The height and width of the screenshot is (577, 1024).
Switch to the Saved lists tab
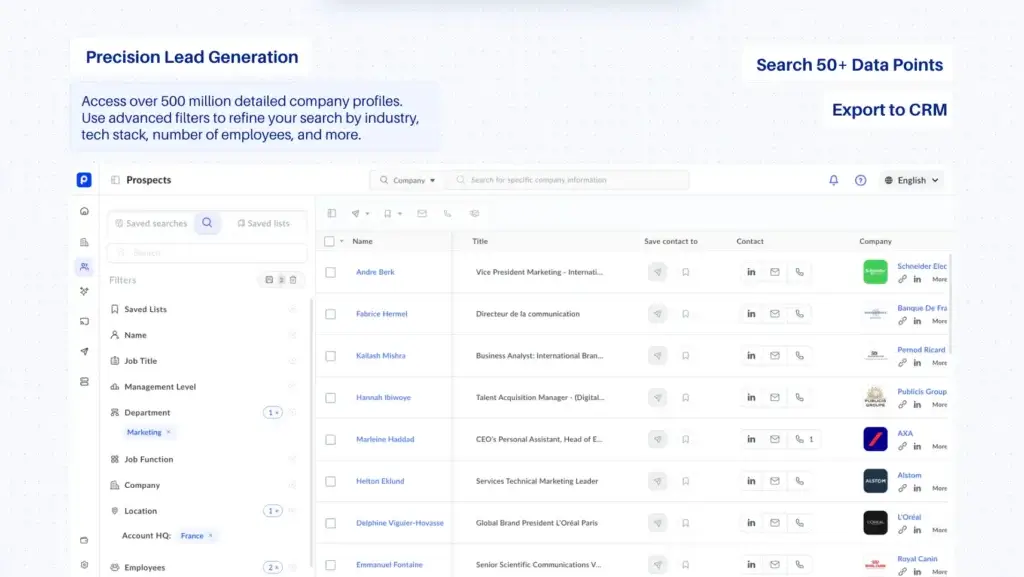(264, 224)
